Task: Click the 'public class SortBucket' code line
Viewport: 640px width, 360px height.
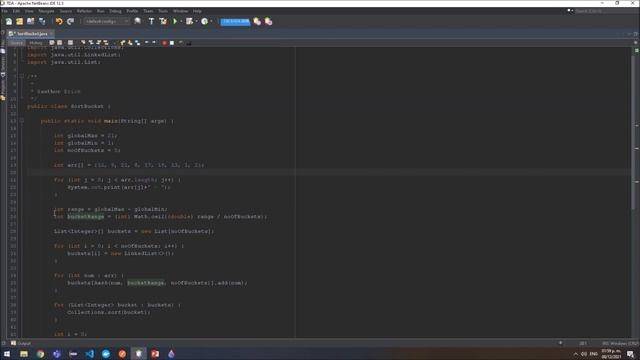Action: [x=69, y=106]
